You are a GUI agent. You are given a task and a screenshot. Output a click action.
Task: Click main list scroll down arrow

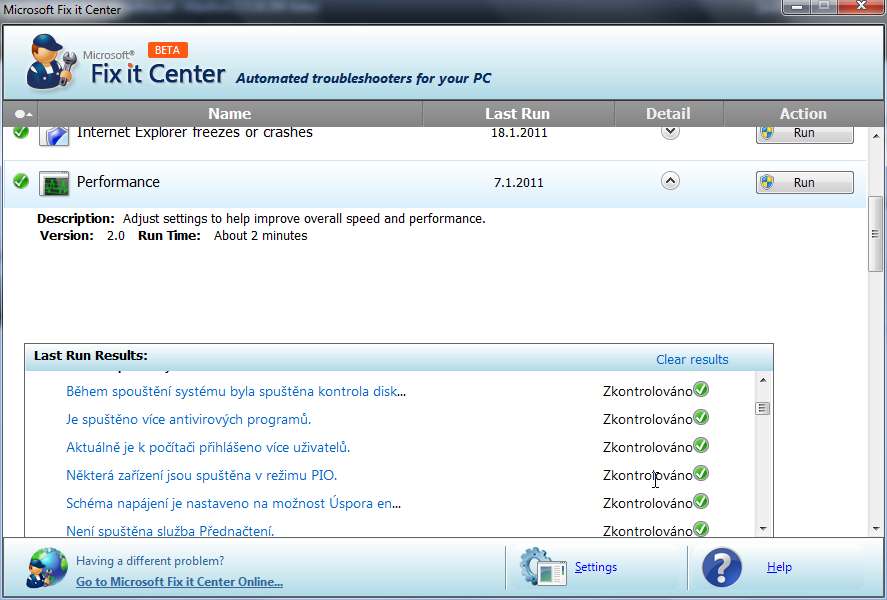pyautogui.click(x=876, y=529)
